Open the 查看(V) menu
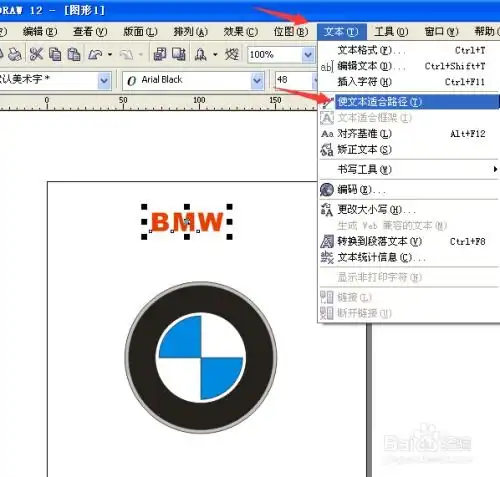This screenshot has width=500, height=477. [90, 32]
